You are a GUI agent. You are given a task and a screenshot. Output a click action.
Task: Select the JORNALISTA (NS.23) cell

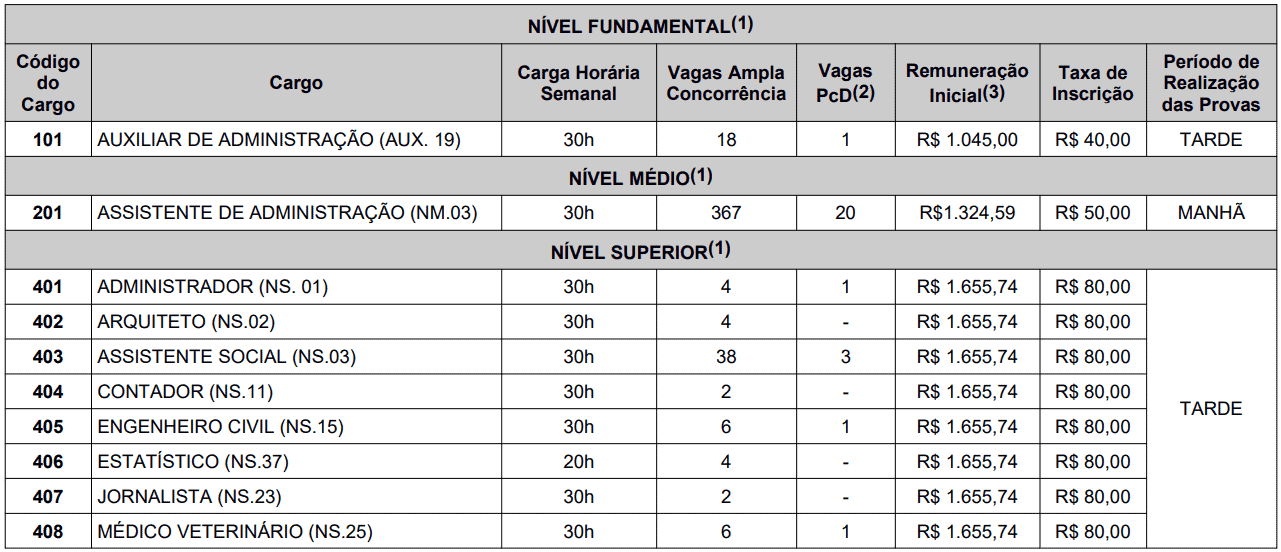296,497
